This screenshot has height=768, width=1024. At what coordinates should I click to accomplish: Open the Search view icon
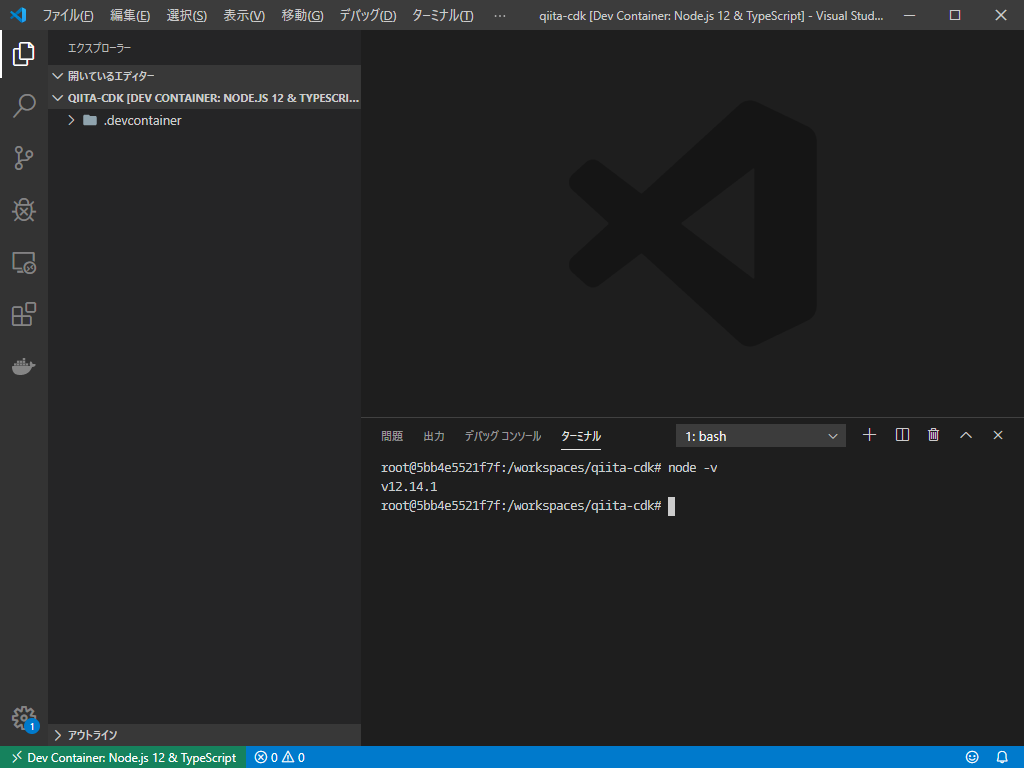pyautogui.click(x=24, y=106)
